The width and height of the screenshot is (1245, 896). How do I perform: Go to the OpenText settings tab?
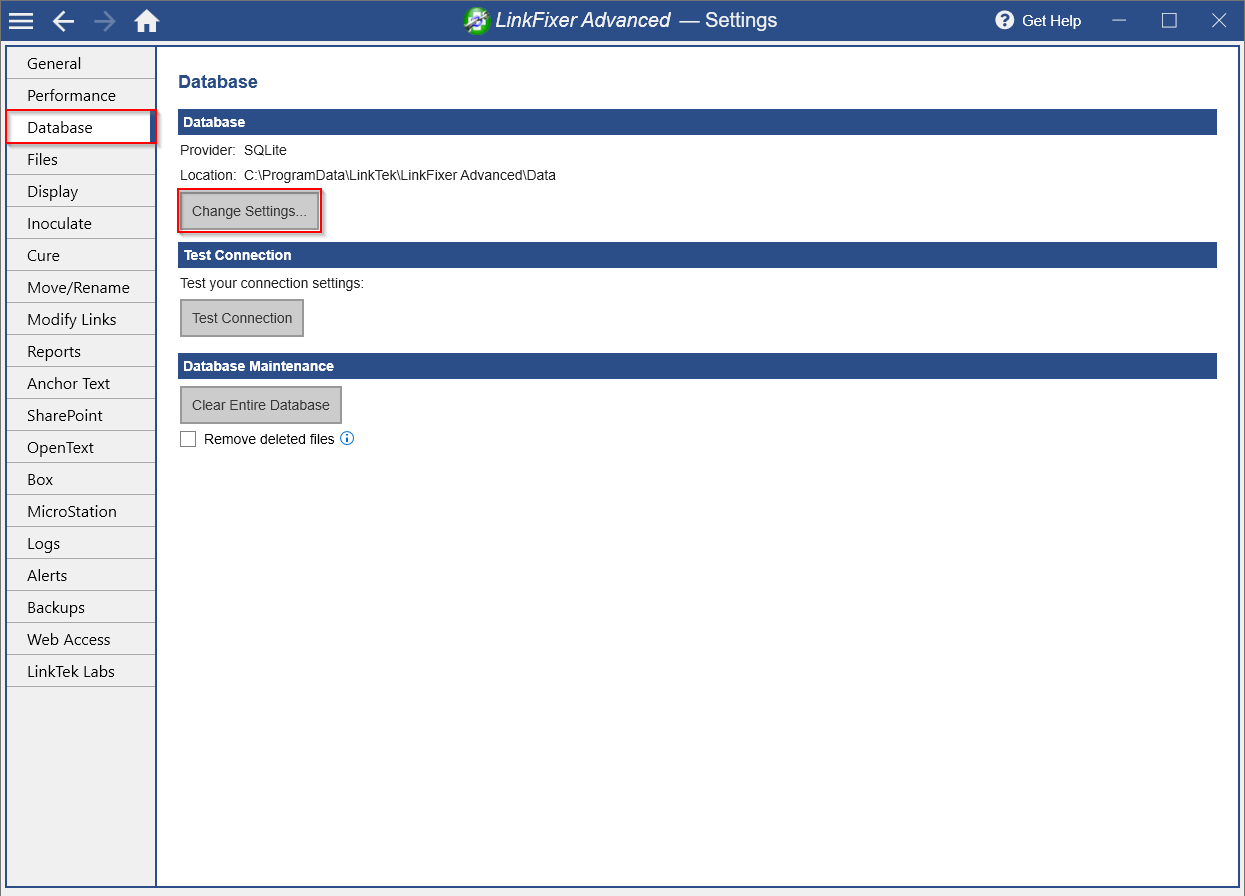coord(81,447)
